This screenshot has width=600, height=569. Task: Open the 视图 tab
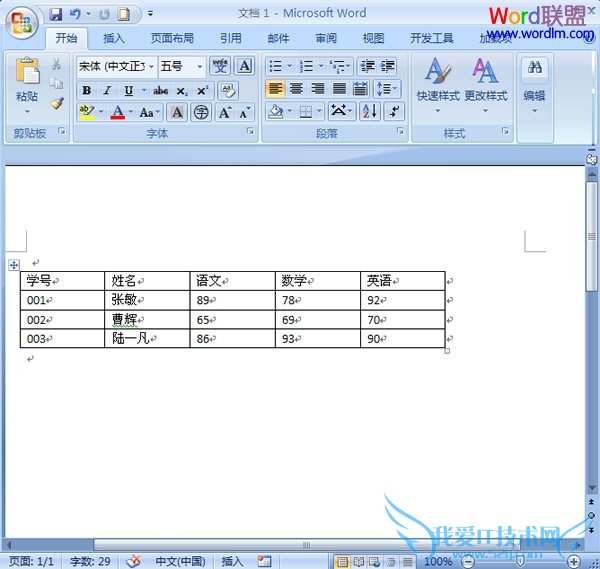pyautogui.click(x=373, y=38)
